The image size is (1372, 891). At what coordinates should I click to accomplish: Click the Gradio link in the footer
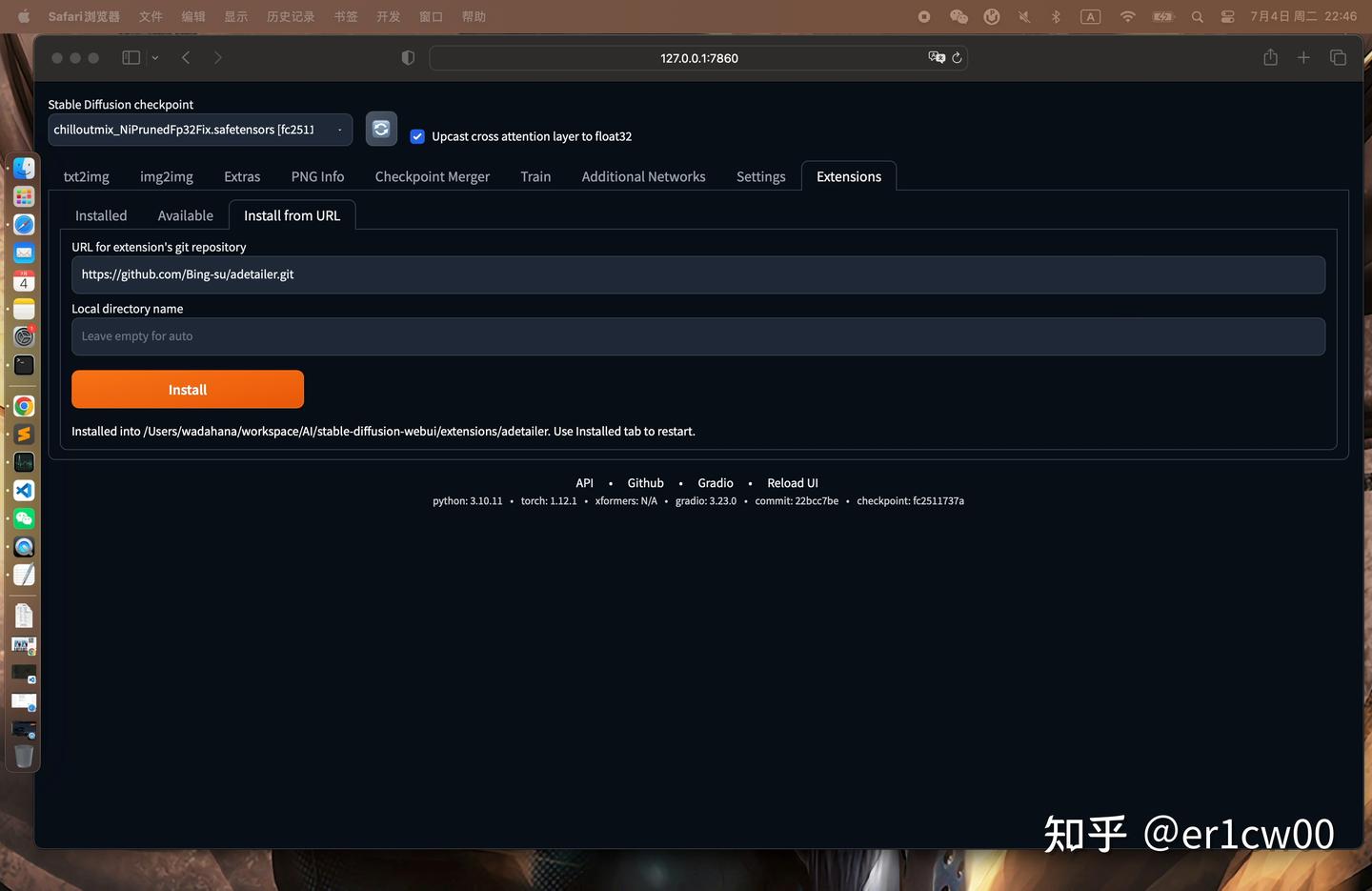(x=715, y=482)
